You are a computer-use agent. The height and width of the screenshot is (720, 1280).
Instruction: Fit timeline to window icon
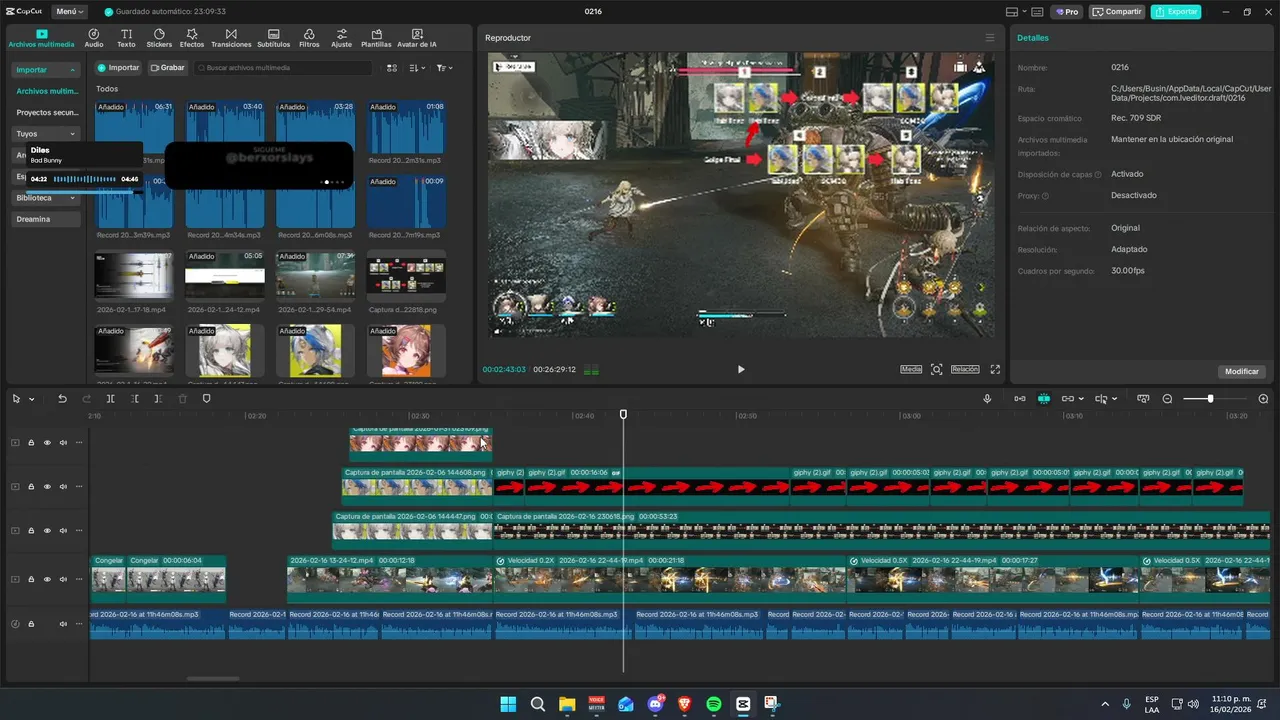point(1143,399)
